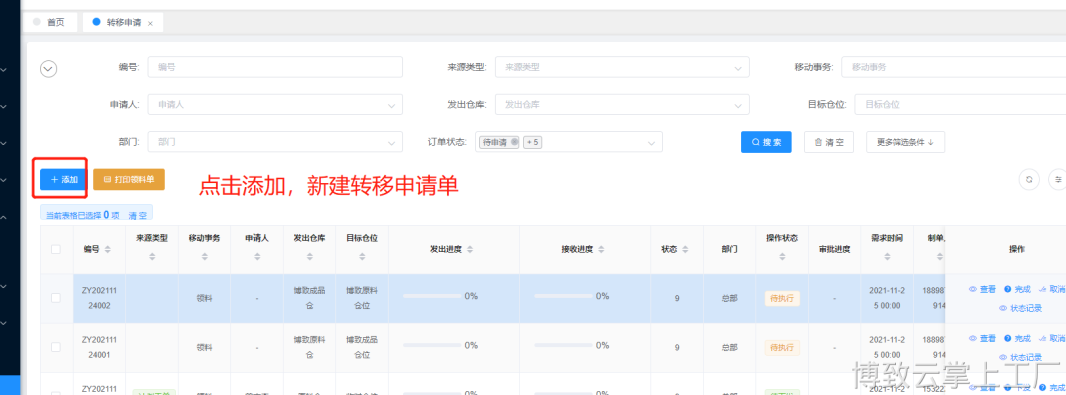Open 状态记录 for order ZY20211124002
This screenshot has width=1066, height=395.
pyautogui.click(x=1020, y=308)
